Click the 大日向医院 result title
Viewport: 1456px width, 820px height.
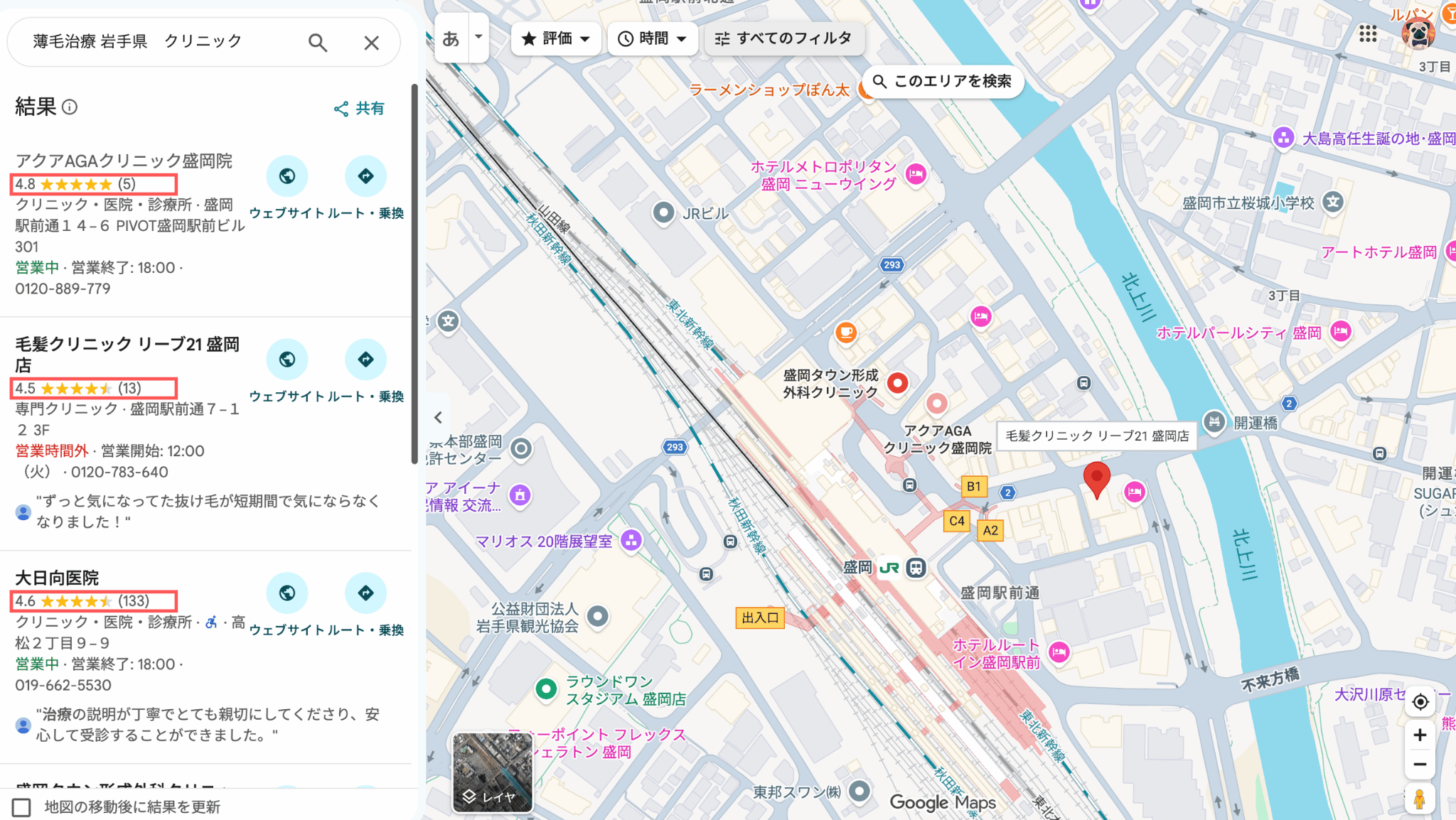point(57,578)
